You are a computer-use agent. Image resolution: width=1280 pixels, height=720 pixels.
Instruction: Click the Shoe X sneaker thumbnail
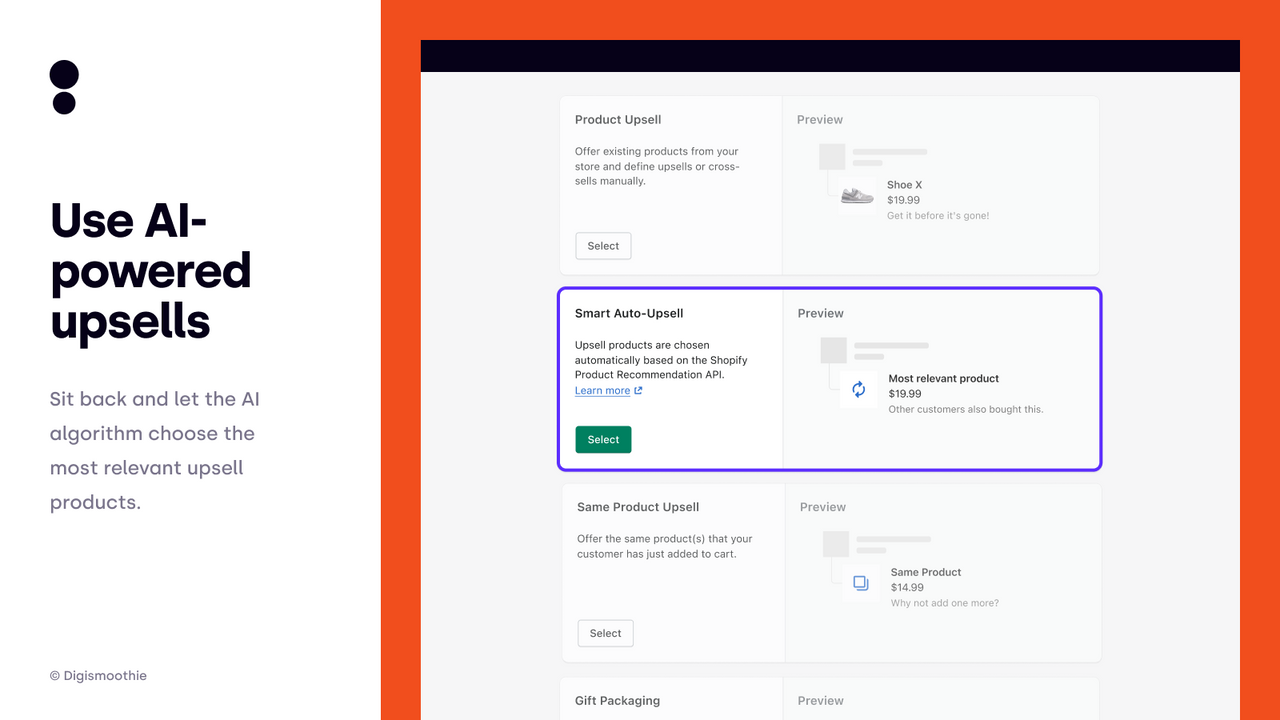tap(857, 196)
